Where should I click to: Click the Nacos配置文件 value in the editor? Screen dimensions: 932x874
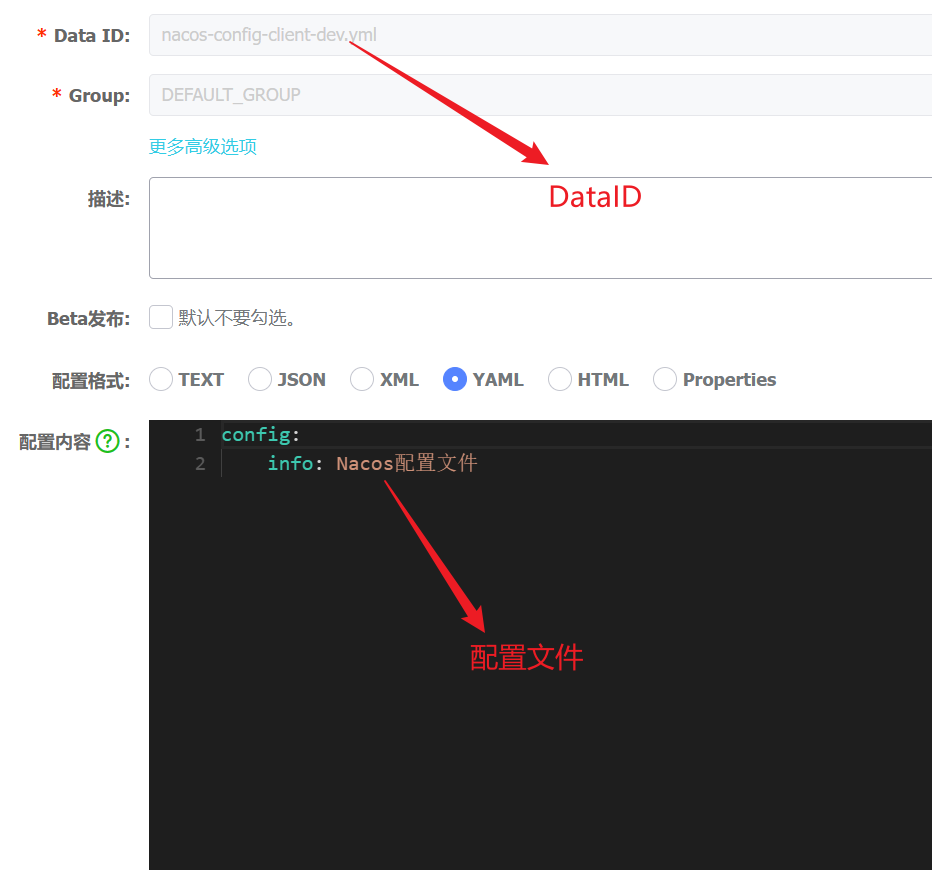pos(407,463)
